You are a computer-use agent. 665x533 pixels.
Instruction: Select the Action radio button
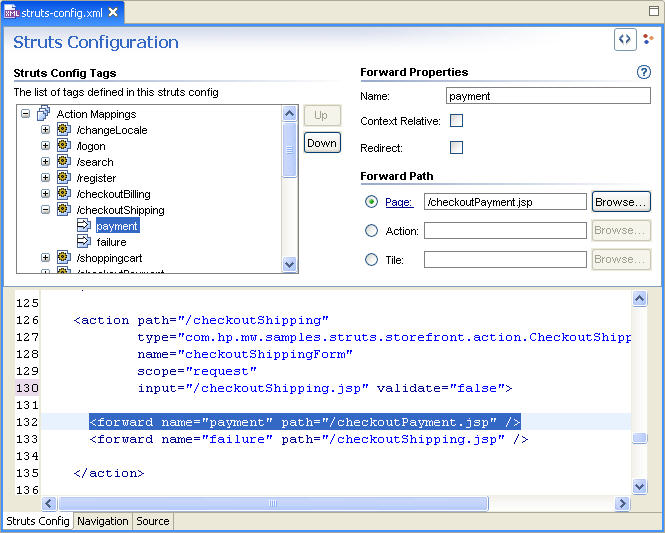point(372,231)
